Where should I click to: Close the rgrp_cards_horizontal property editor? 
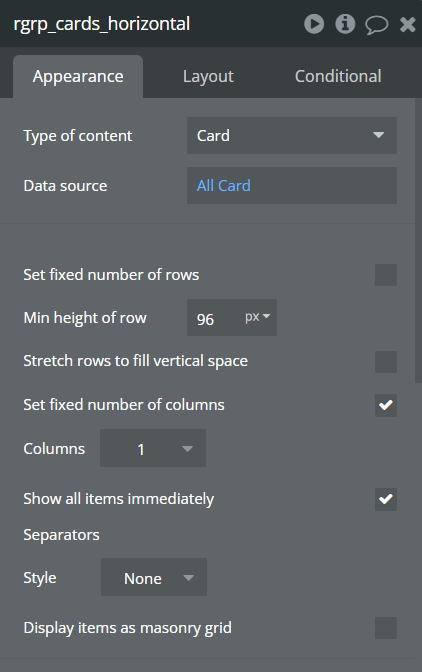(x=407, y=25)
